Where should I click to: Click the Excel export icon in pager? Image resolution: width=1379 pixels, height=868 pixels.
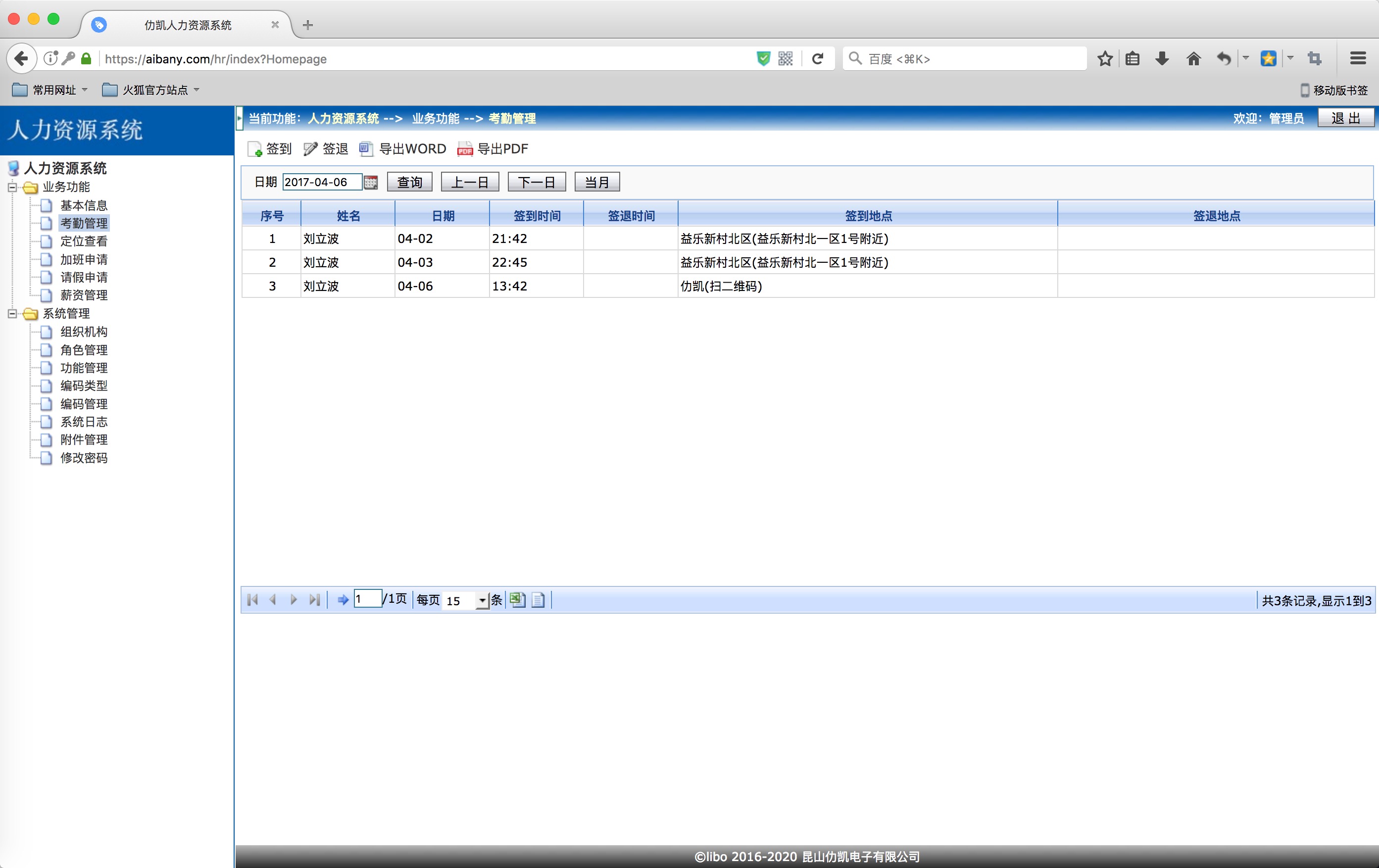tap(517, 599)
